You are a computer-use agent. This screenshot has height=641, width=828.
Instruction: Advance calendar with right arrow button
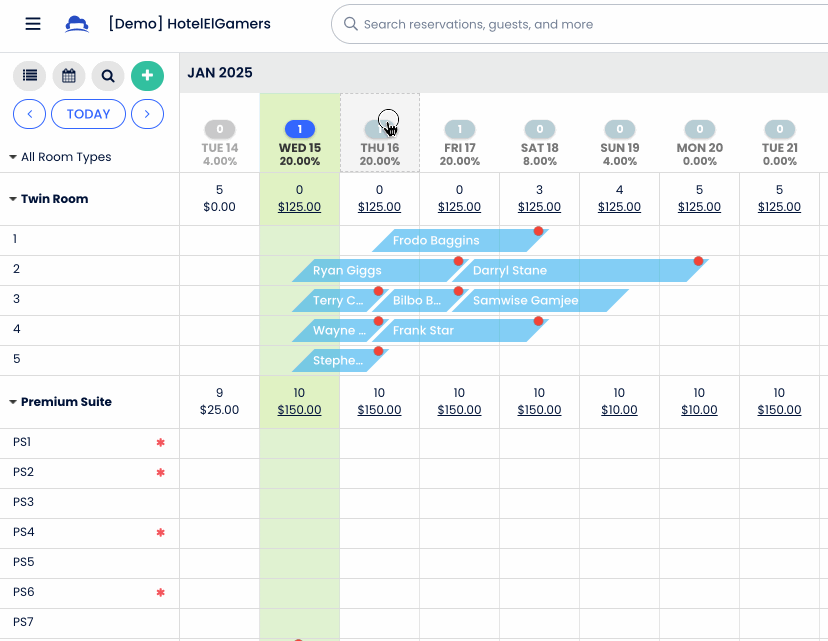point(147,114)
